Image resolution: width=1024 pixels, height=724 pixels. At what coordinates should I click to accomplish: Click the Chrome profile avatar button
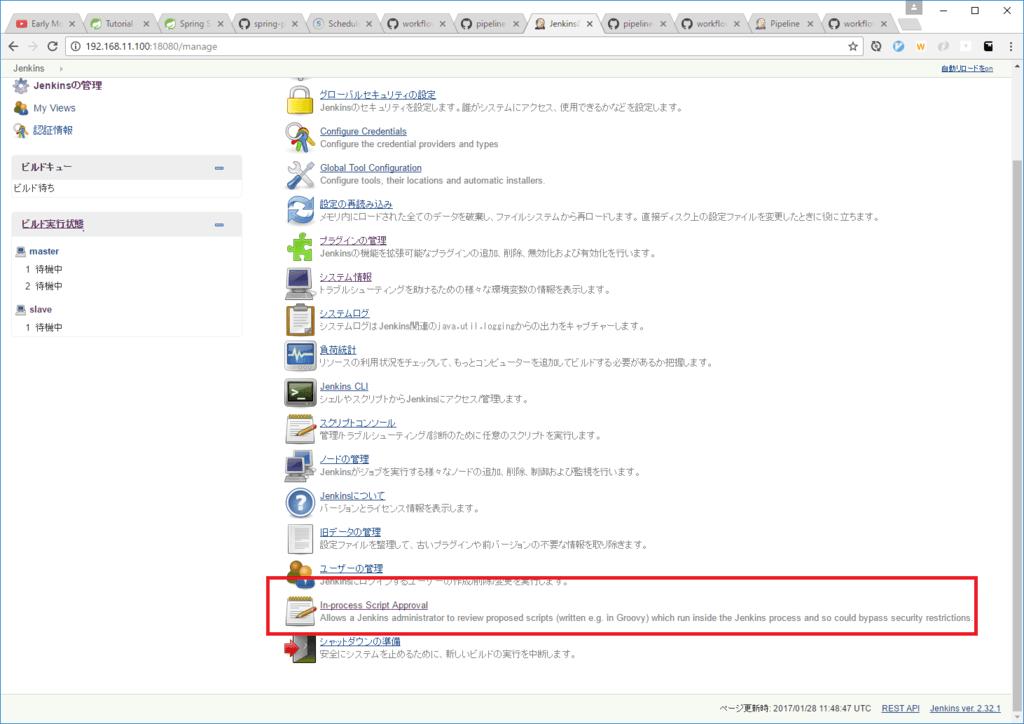tap(914, 8)
